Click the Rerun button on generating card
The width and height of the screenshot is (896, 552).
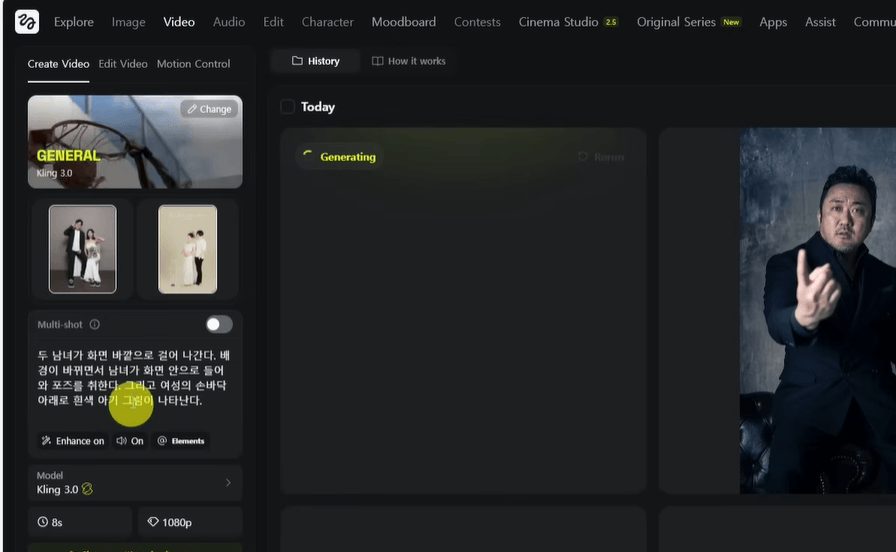click(601, 157)
